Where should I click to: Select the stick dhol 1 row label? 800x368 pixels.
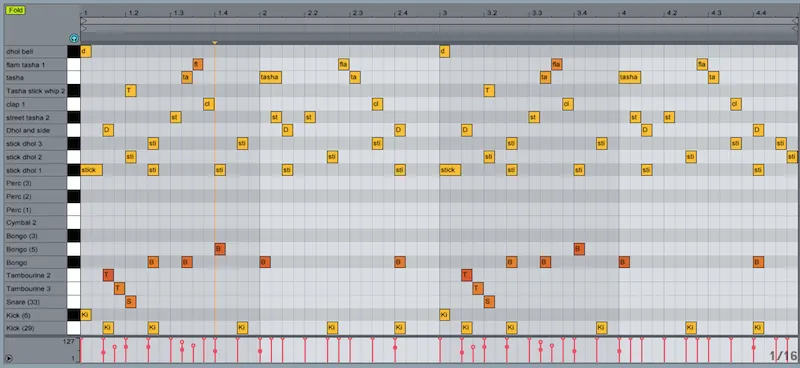pyautogui.click(x=36, y=170)
